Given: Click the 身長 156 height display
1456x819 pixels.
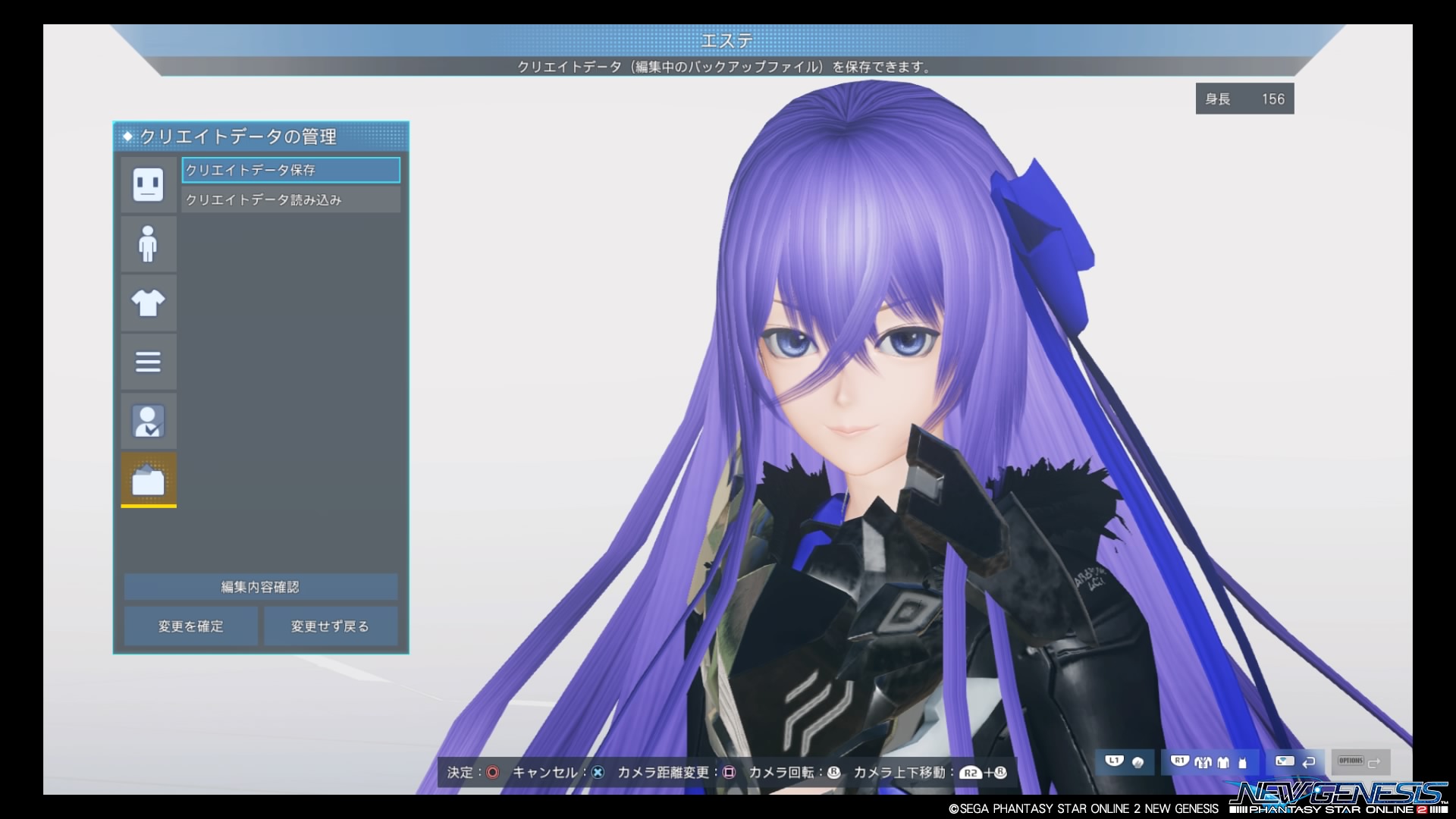Looking at the screenshot, I should point(1245,99).
